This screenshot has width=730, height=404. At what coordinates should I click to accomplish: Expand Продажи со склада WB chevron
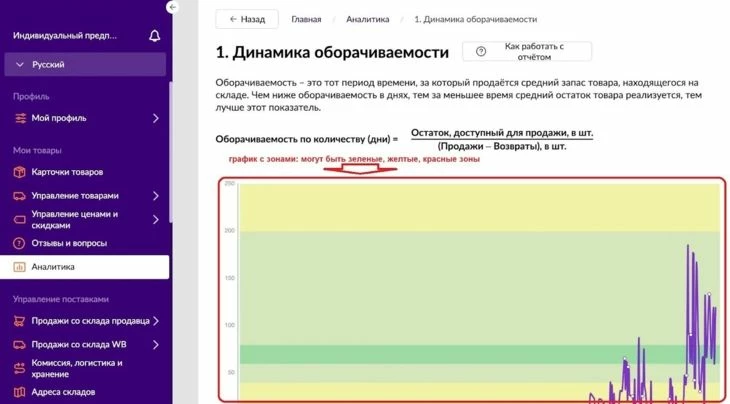pos(155,344)
